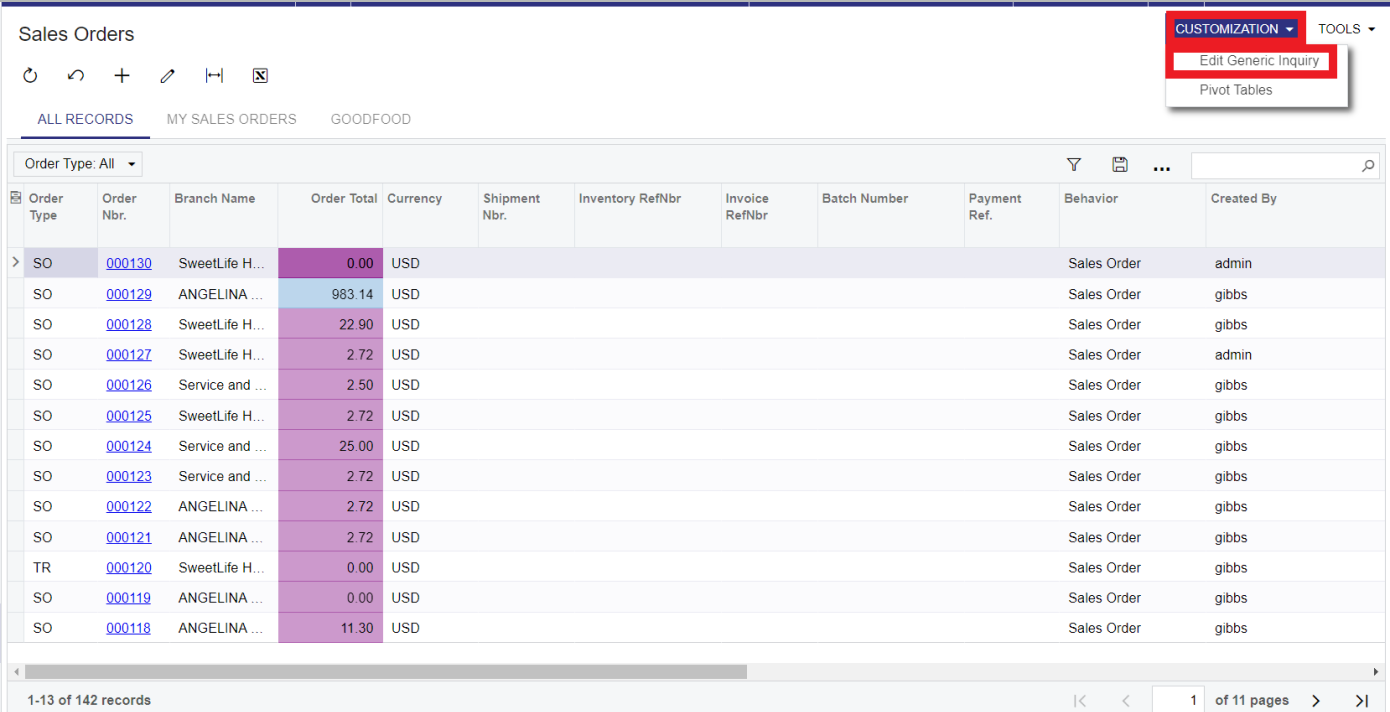Image resolution: width=1390 pixels, height=712 pixels.
Task: Save the current filter with disk icon
Action: point(1120,164)
